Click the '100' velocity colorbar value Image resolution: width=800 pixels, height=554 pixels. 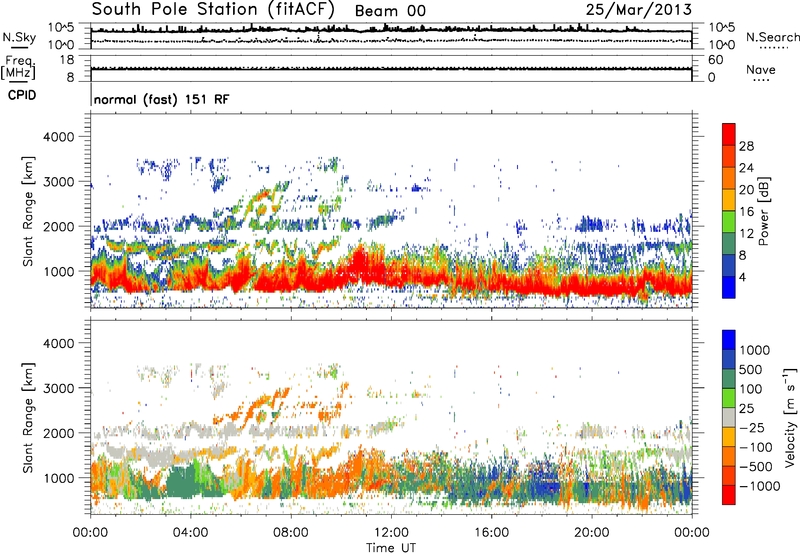click(x=750, y=389)
